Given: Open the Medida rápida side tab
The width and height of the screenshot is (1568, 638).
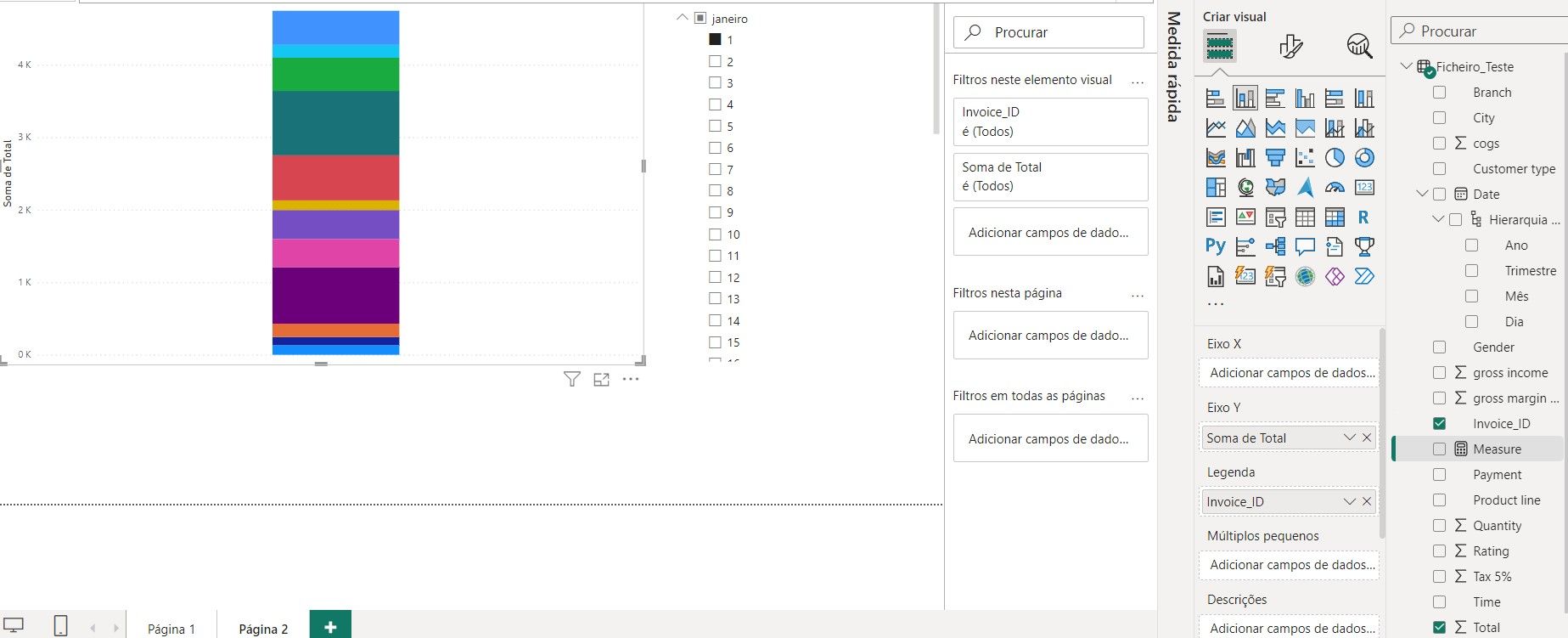Looking at the screenshot, I should click(1174, 66).
